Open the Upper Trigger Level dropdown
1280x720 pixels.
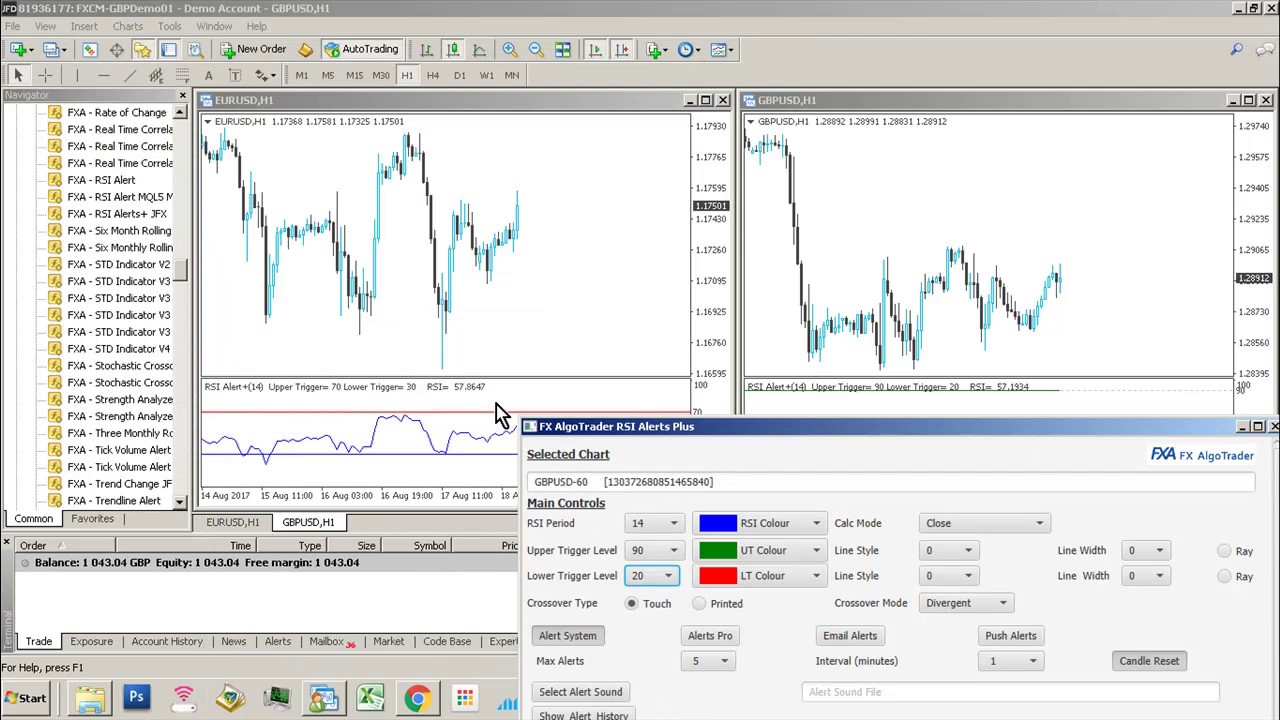tap(653, 550)
